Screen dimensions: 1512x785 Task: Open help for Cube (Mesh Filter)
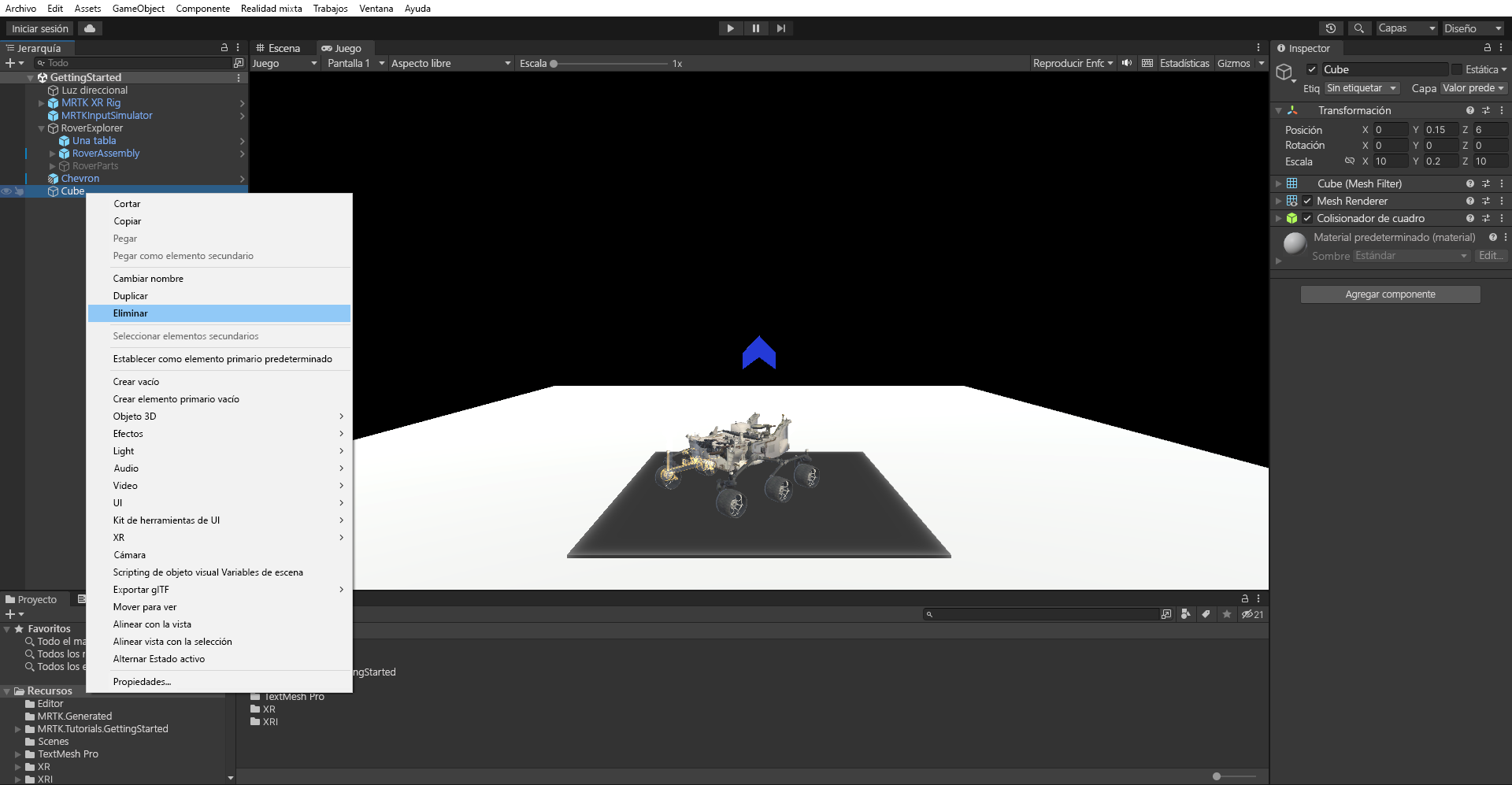pyautogui.click(x=1470, y=183)
